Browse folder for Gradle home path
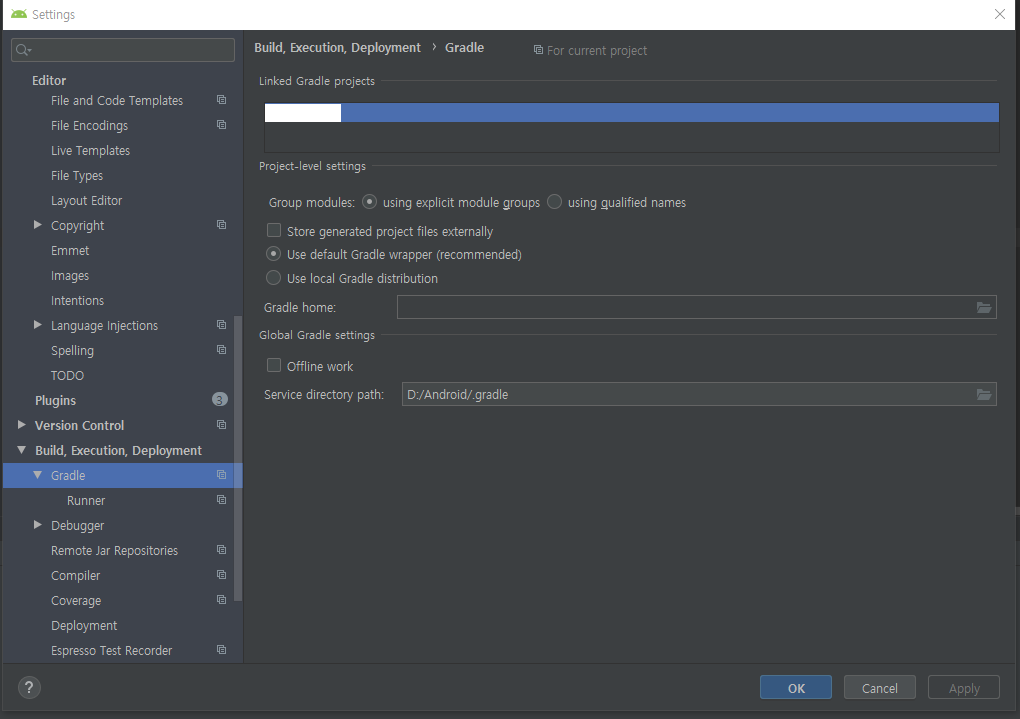The width and height of the screenshot is (1020, 719). point(984,307)
